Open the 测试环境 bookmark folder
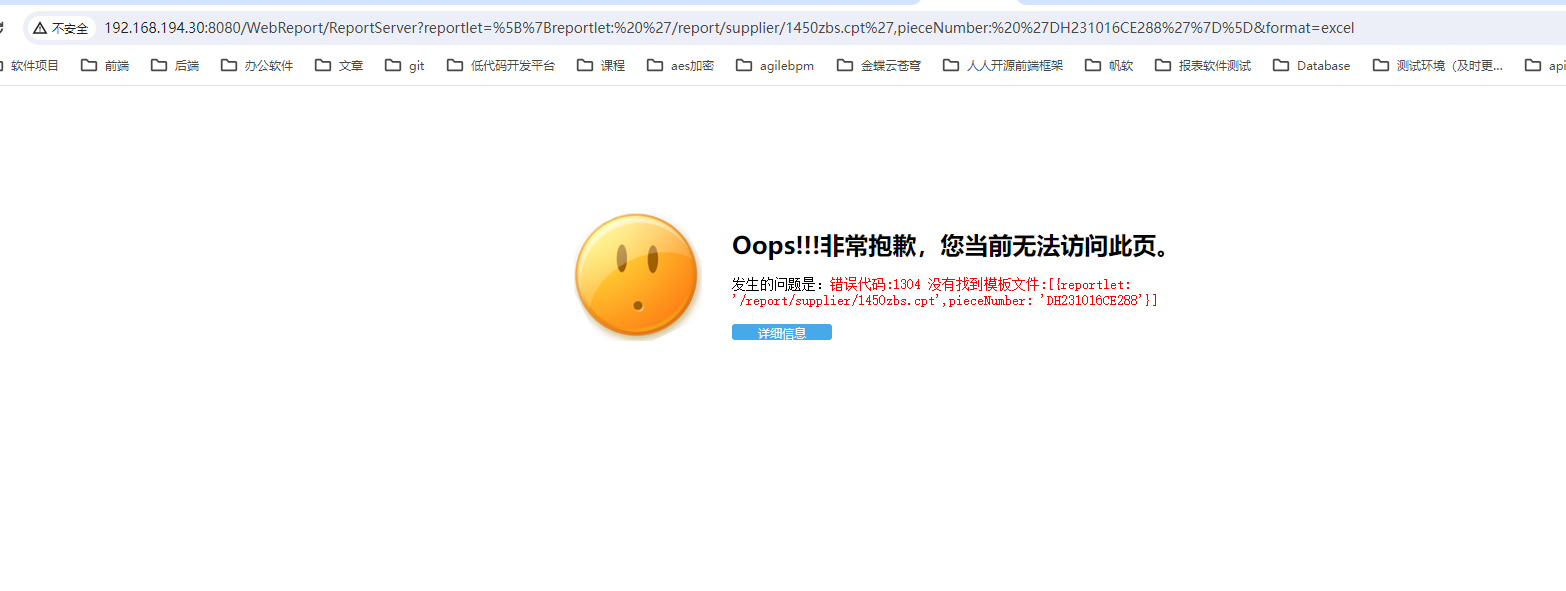 tap(1438, 66)
